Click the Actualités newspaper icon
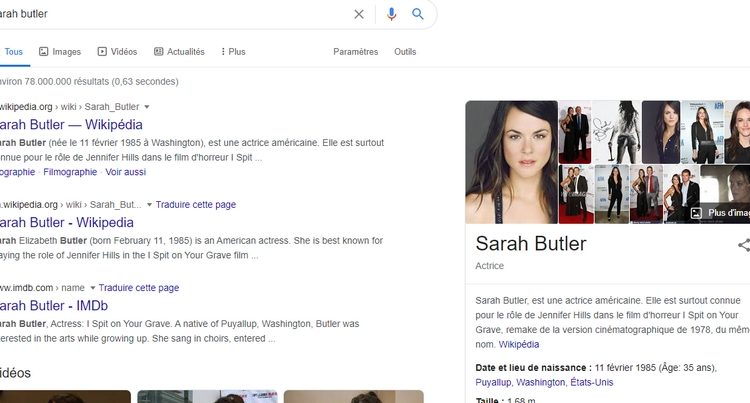The image size is (750, 403). coord(158,51)
